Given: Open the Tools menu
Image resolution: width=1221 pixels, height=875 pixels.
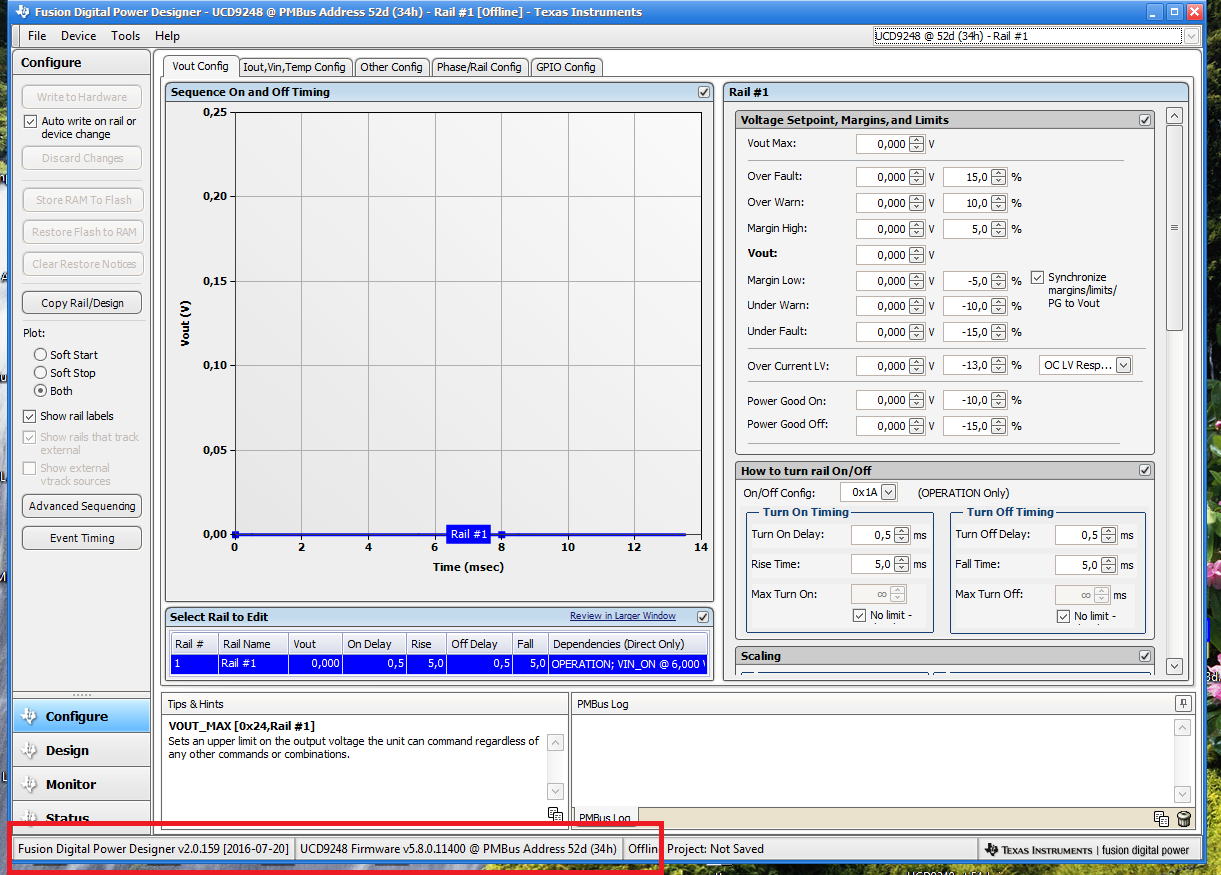Looking at the screenshot, I should coord(126,35).
